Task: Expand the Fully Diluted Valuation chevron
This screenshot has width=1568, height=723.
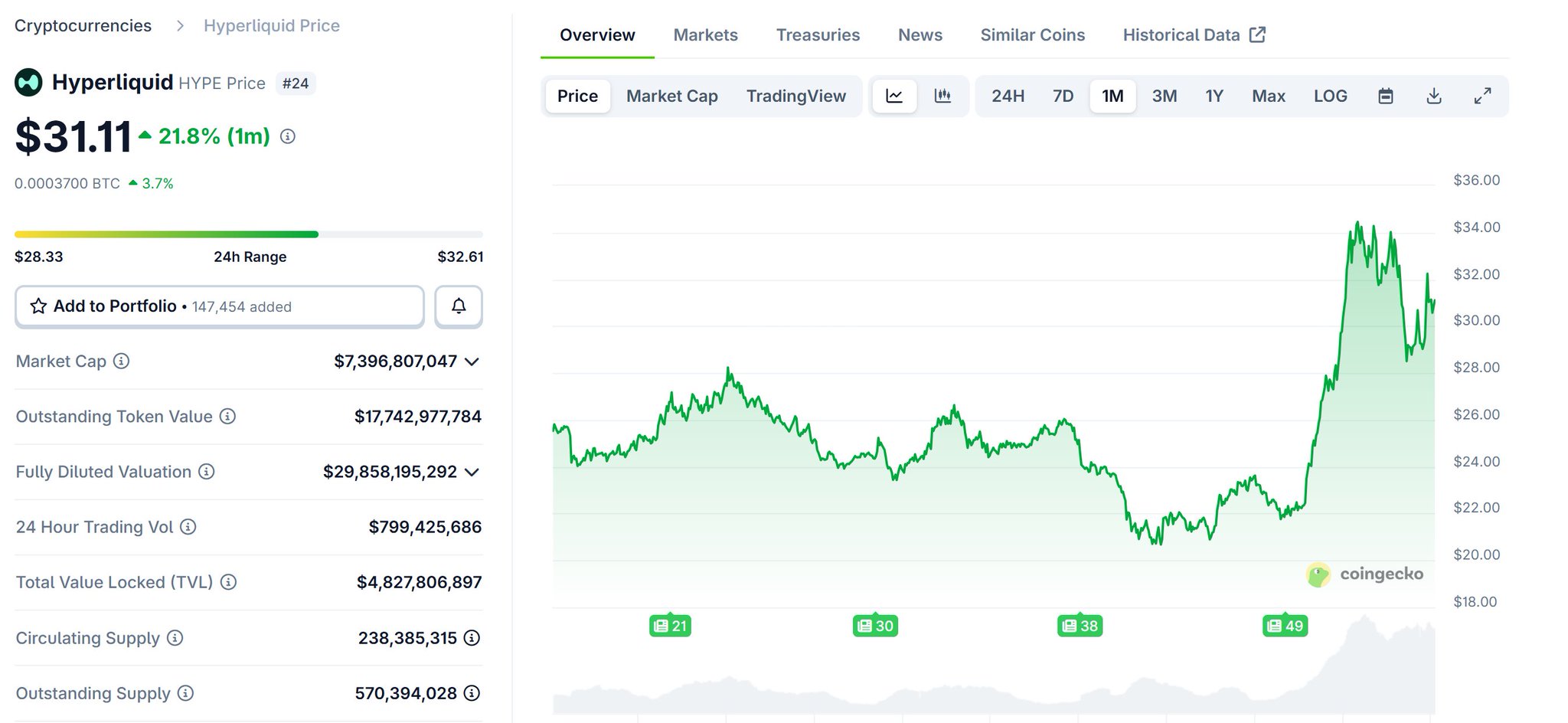Action: coord(472,472)
